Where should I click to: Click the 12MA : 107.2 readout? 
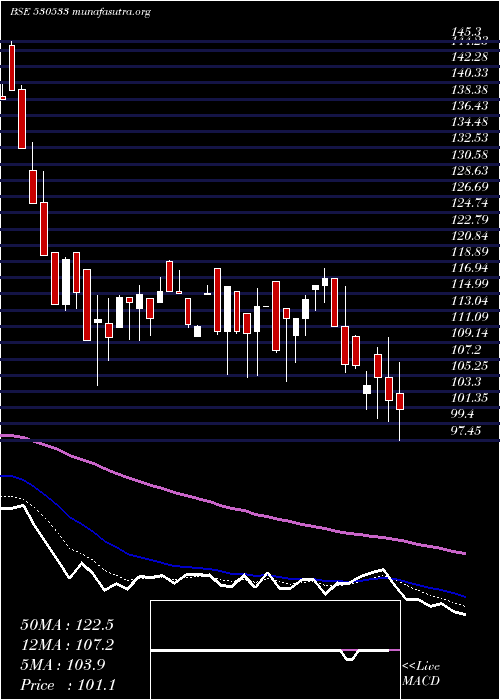67,645
